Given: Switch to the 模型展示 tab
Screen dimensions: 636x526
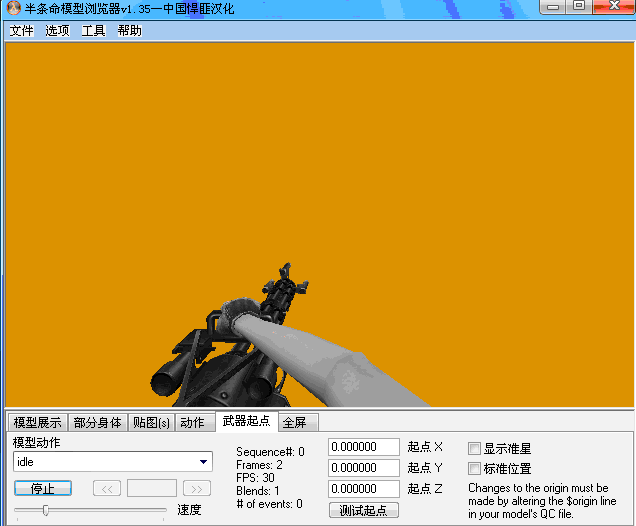Looking at the screenshot, I should (x=37, y=422).
